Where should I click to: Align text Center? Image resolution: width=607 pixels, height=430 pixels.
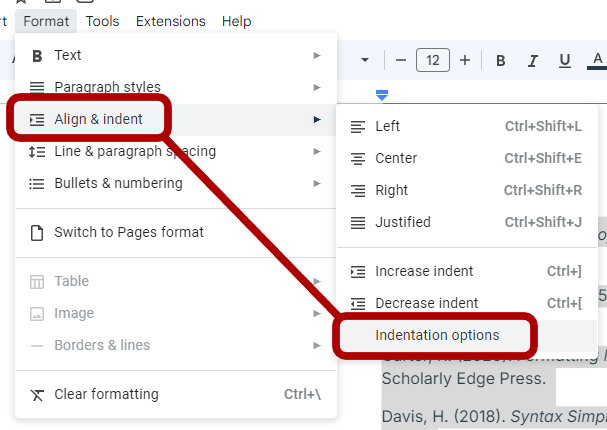pyautogui.click(x=467, y=158)
